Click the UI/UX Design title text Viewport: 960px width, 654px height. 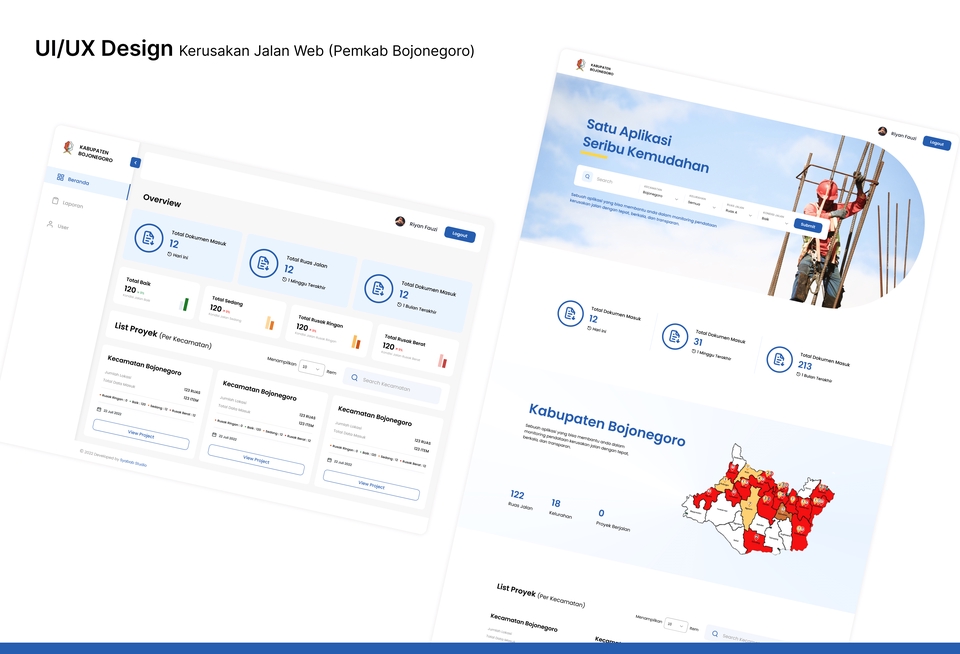(x=104, y=48)
